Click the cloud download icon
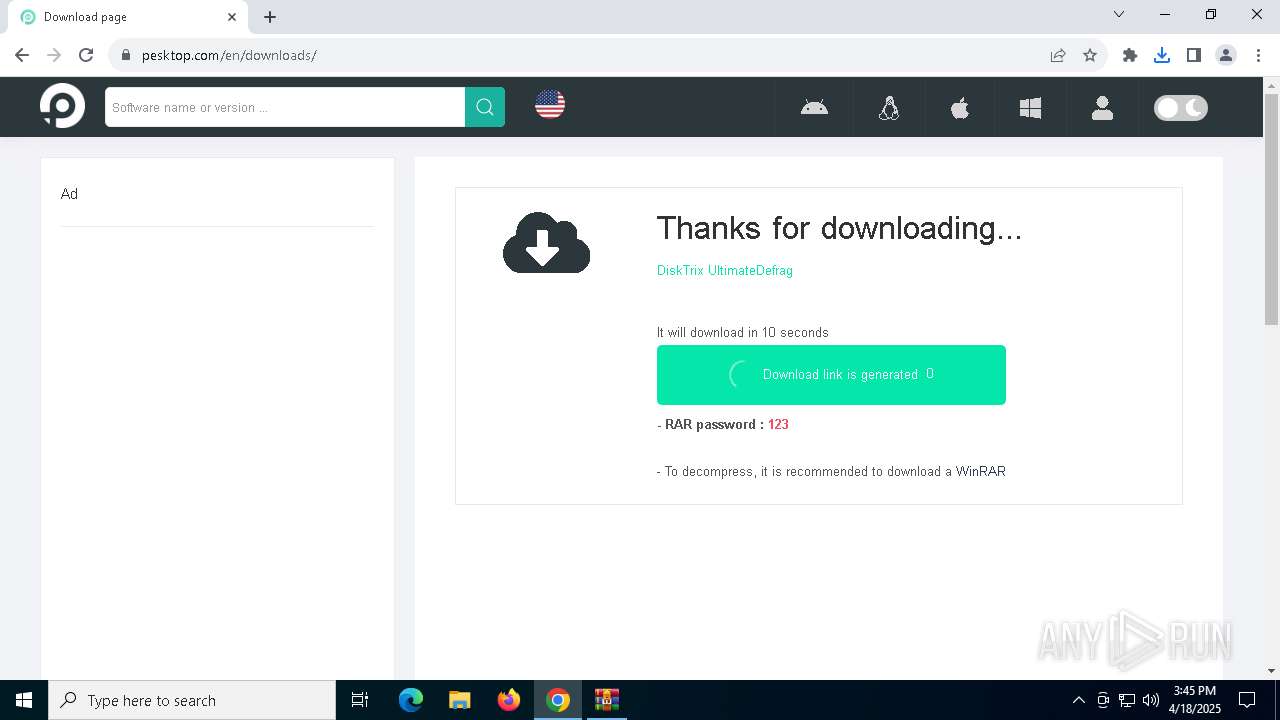The height and width of the screenshot is (720, 1280). pyautogui.click(x=546, y=243)
